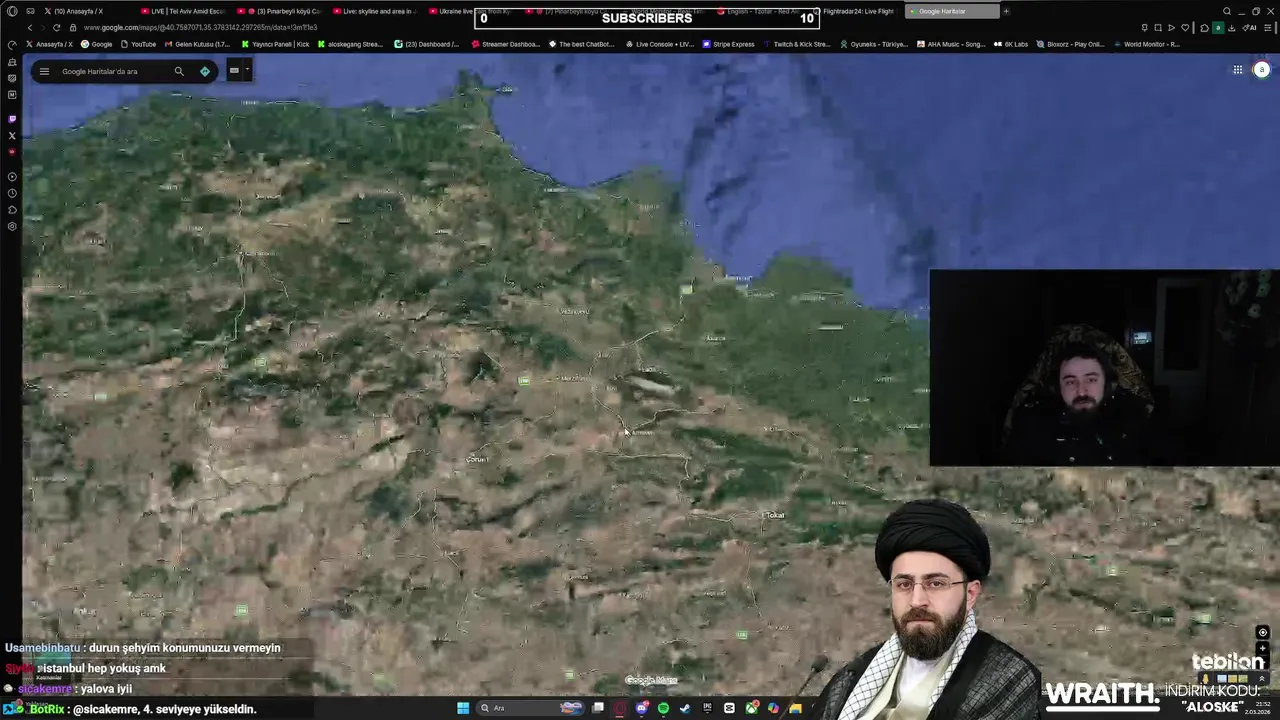This screenshot has width=1280, height=720.
Task: Open the X (Twitter) sidebar icon
Action: (x=12, y=135)
